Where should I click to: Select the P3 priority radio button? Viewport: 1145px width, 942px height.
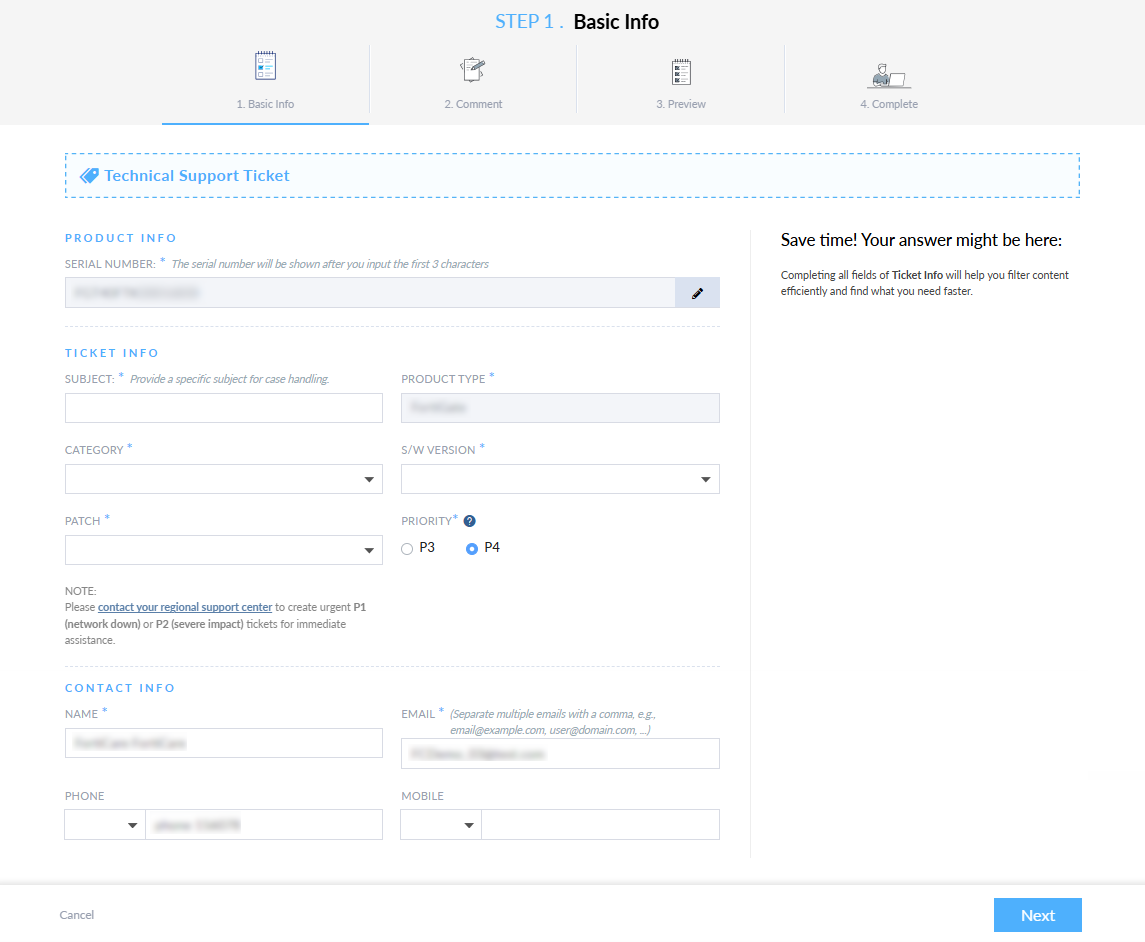[x=407, y=549]
